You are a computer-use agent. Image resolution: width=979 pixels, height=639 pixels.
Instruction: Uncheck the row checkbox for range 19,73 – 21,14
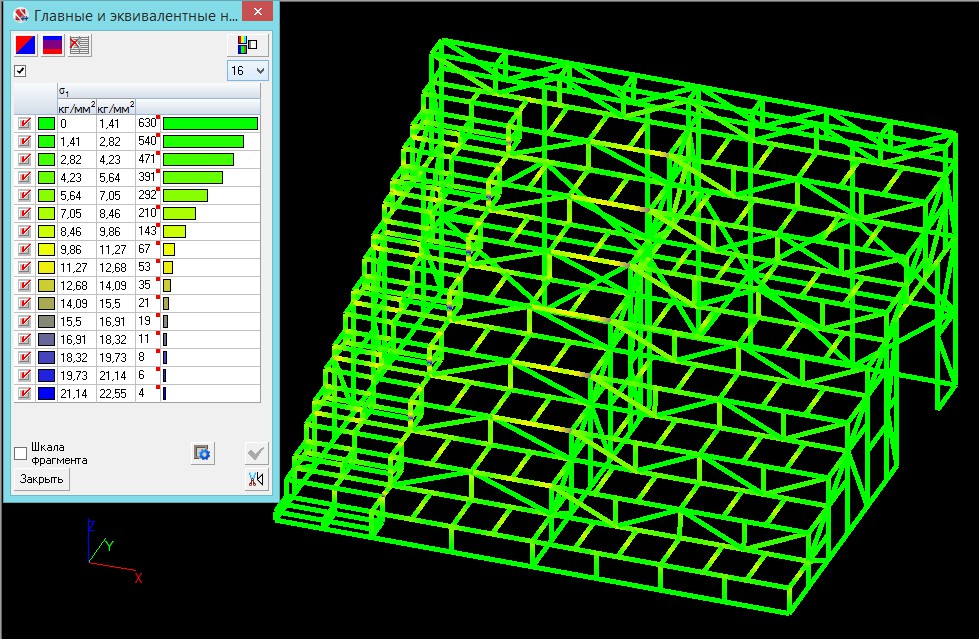pyautogui.click(x=24, y=375)
